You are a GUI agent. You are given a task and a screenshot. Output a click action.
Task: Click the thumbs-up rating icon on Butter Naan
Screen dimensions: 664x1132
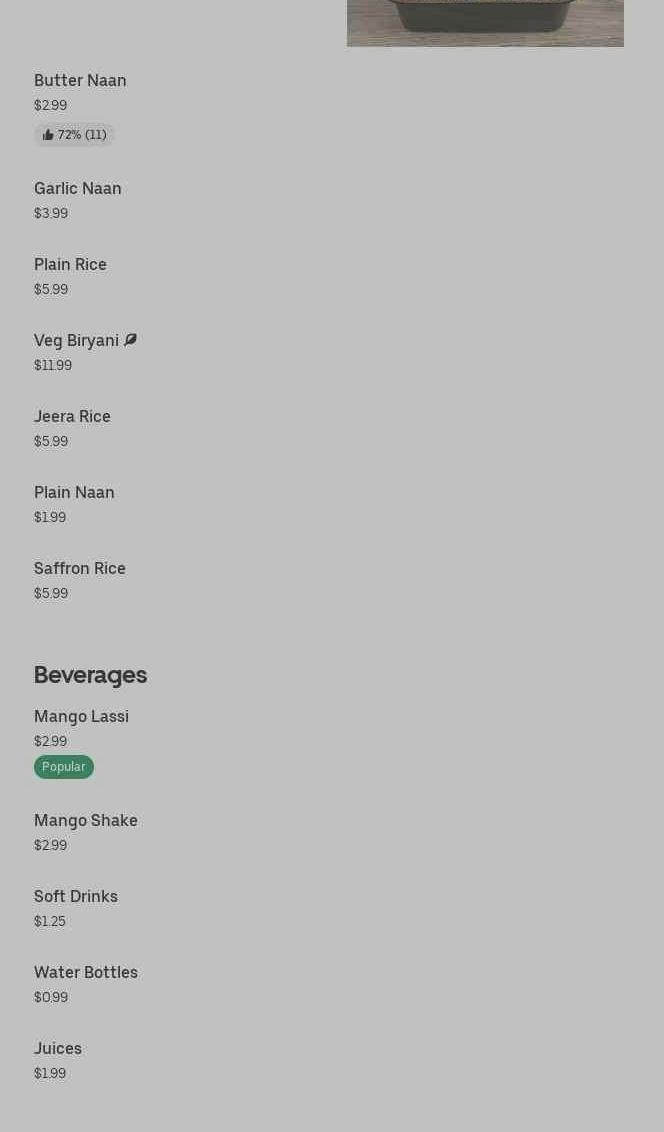(48, 135)
